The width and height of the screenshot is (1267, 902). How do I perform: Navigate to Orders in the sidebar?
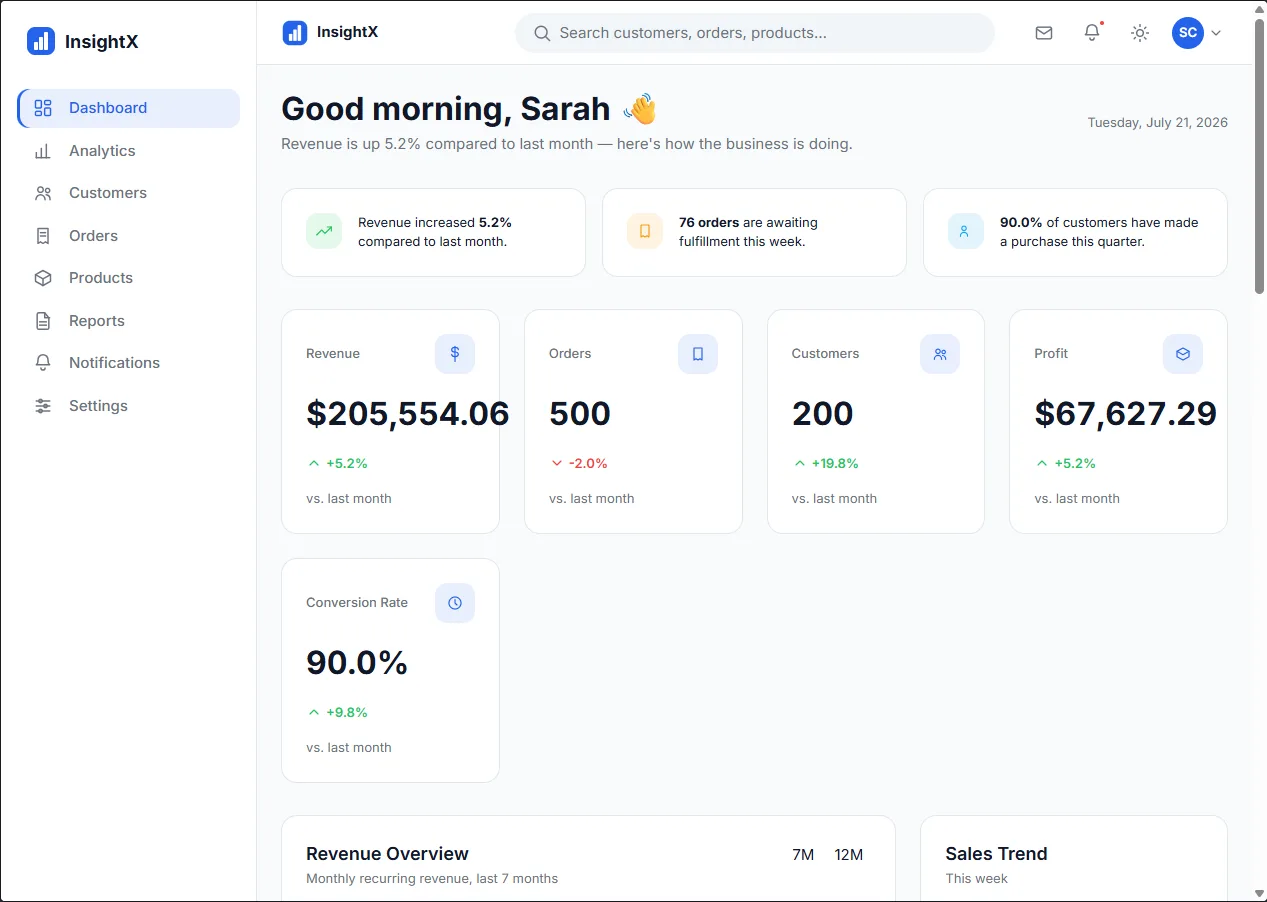(x=129, y=236)
